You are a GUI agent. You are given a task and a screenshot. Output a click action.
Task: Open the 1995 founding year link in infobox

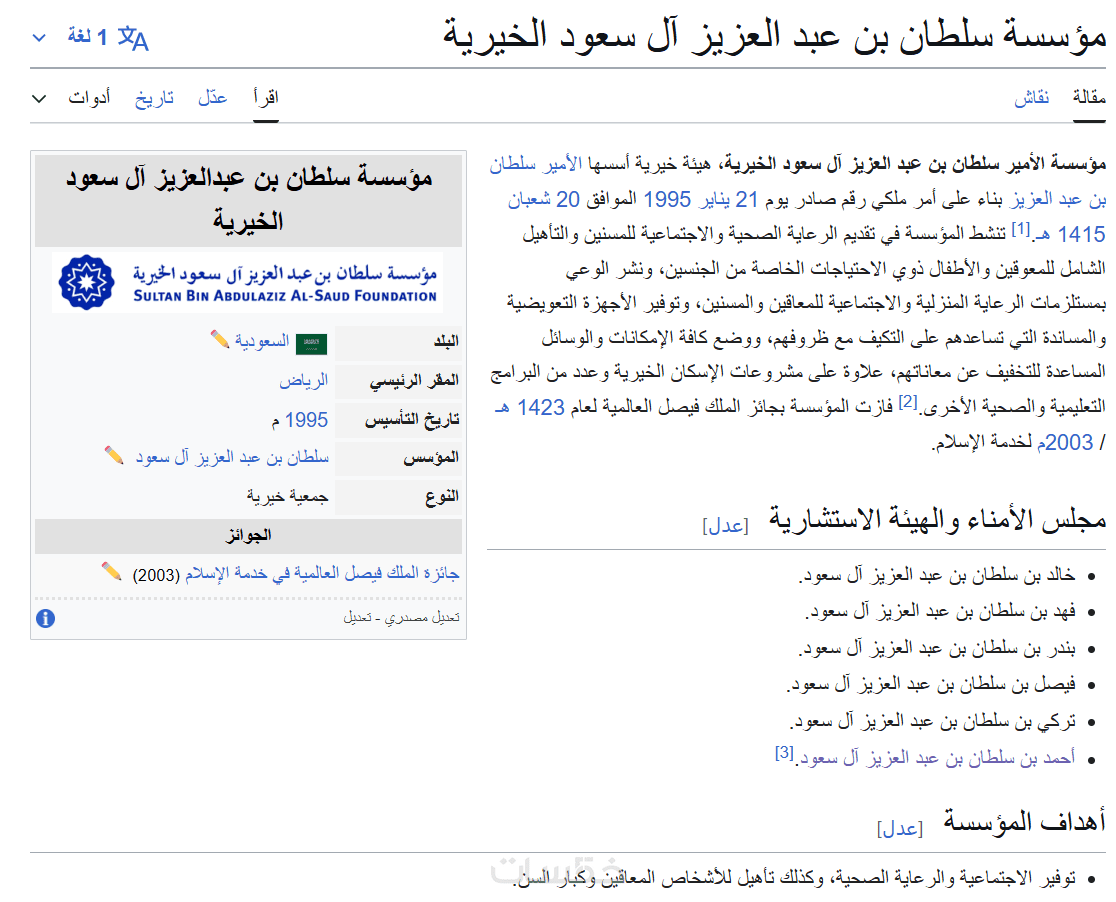tap(306, 420)
